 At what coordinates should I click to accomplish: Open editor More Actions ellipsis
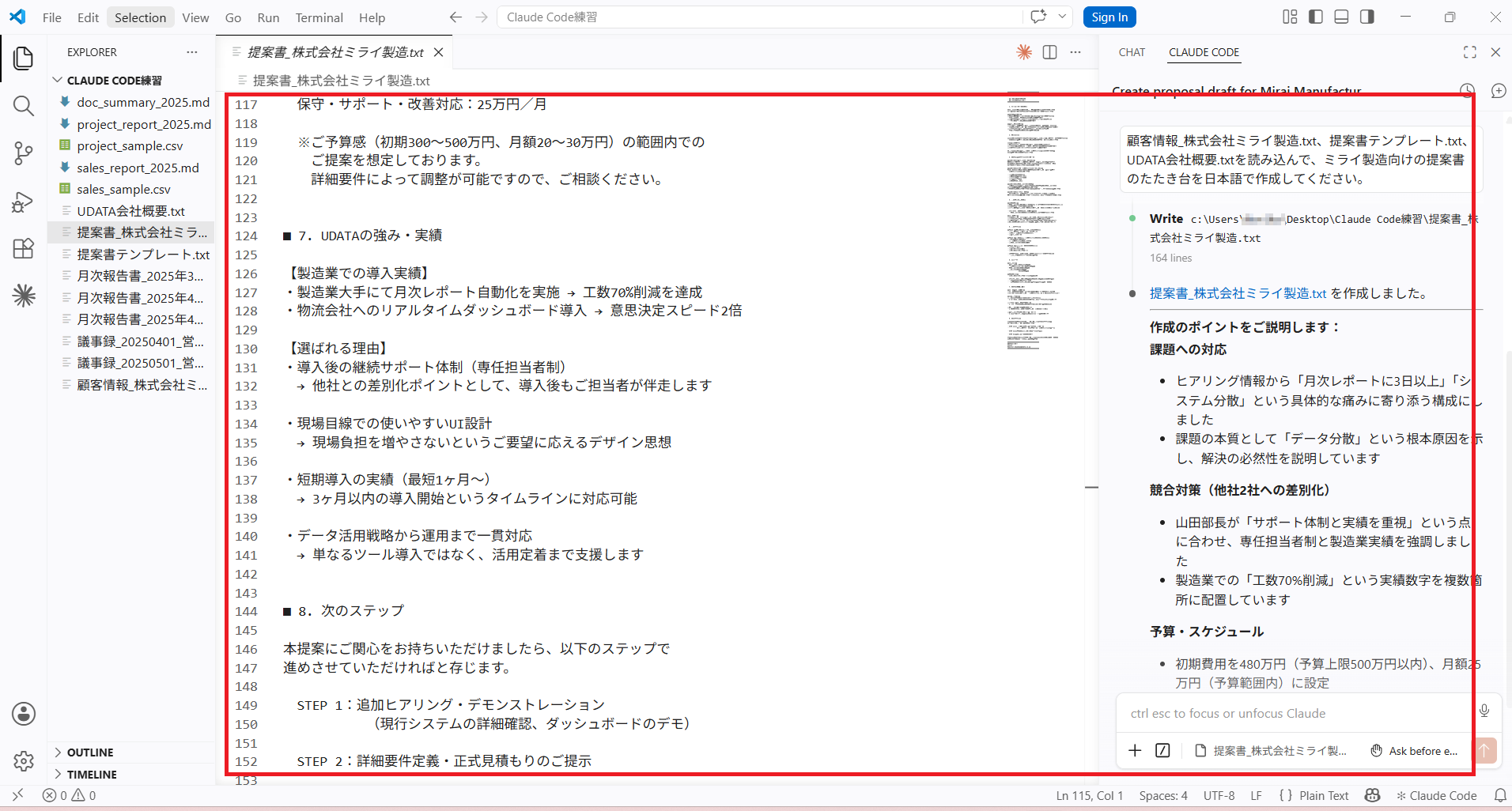1075,52
